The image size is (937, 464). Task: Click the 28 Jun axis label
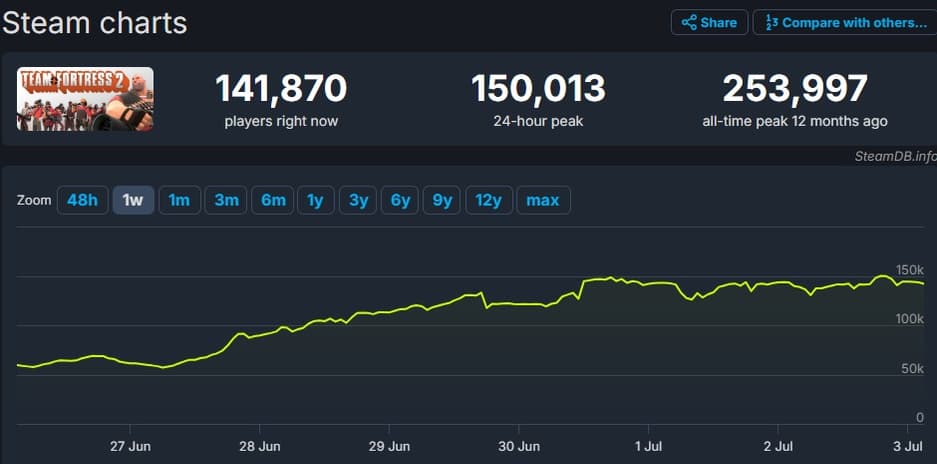coord(259,446)
